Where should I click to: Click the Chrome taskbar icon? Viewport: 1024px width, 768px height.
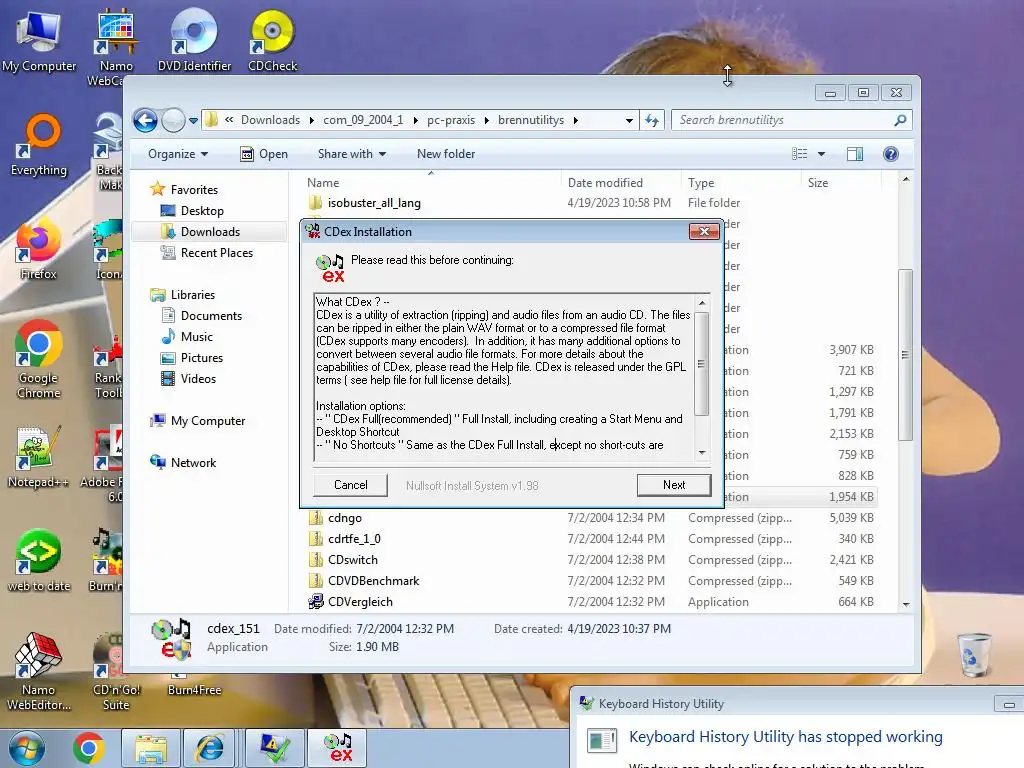pyautogui.click(x=89, y=748)
